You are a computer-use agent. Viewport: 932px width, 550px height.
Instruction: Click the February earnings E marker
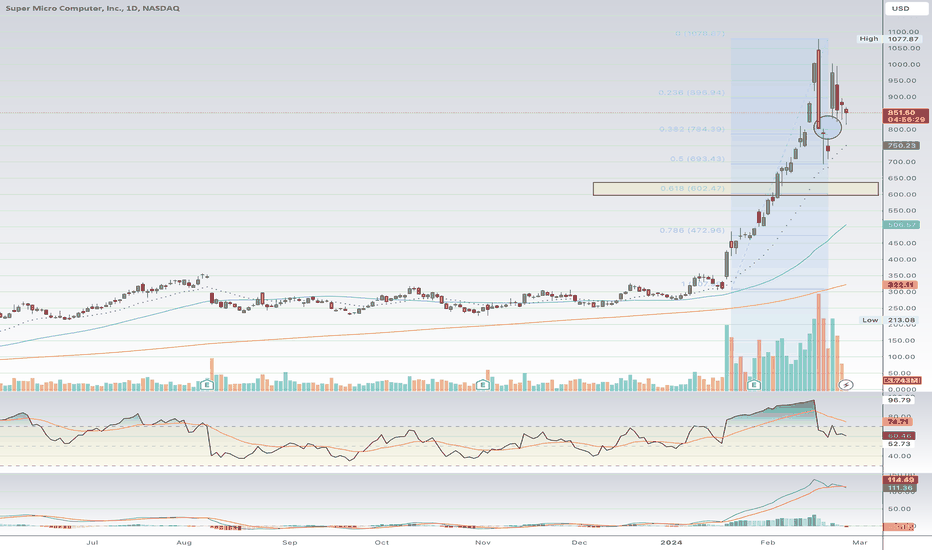click(754, 385)
